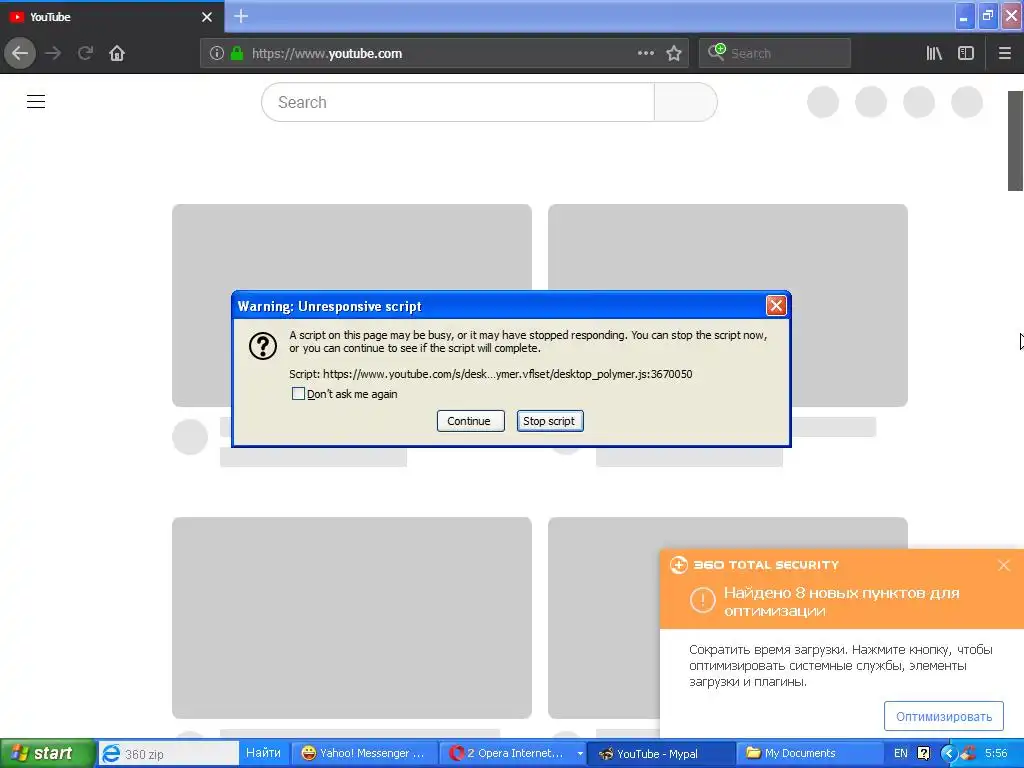Toggle the sidebar panel icon
Image resolution: width=1024 pixels, height=768 pixels.
click(966, 54)
